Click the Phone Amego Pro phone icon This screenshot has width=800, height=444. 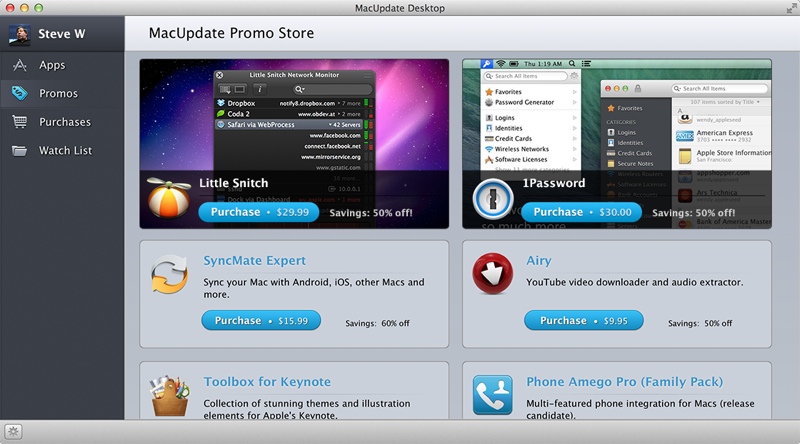[492, 395]
